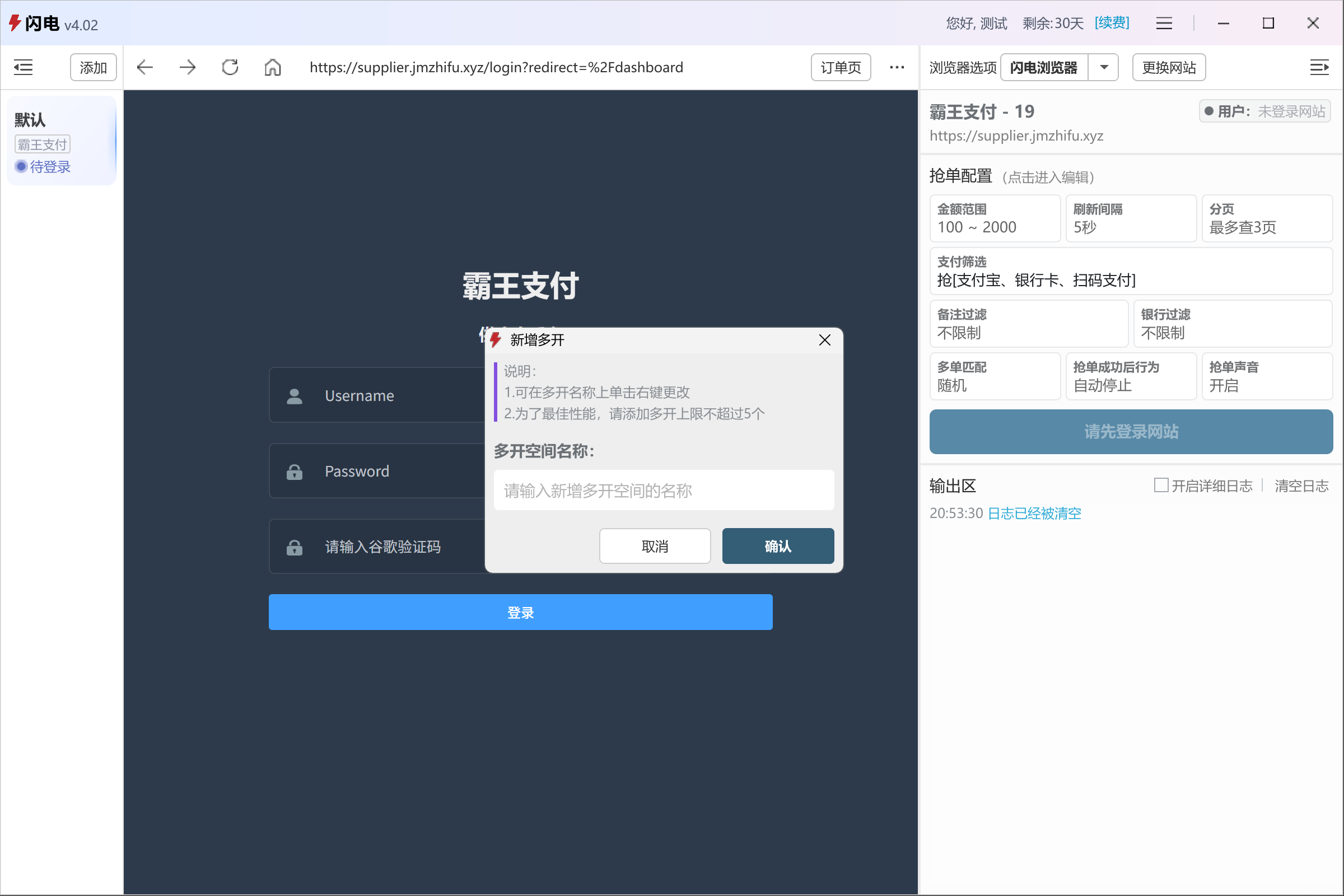Click 取消 to cancel dialog
This screenshot has height=896, width=1344.
[654, 547]
